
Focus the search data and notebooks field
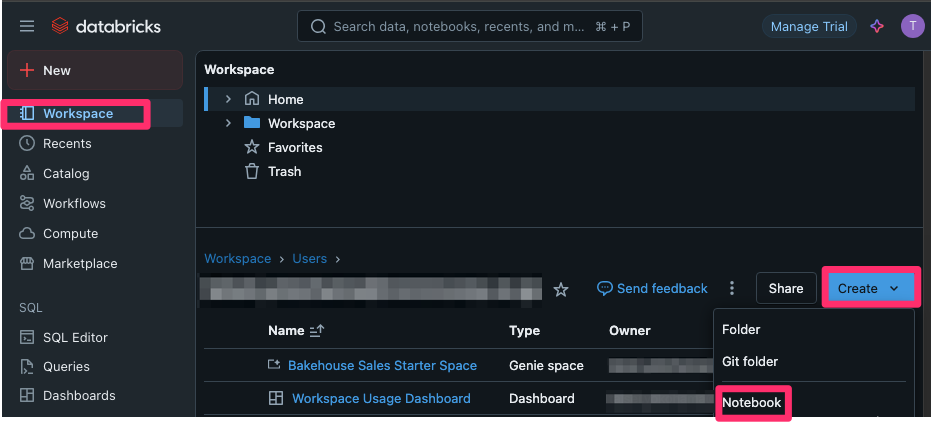click(470, 27)
